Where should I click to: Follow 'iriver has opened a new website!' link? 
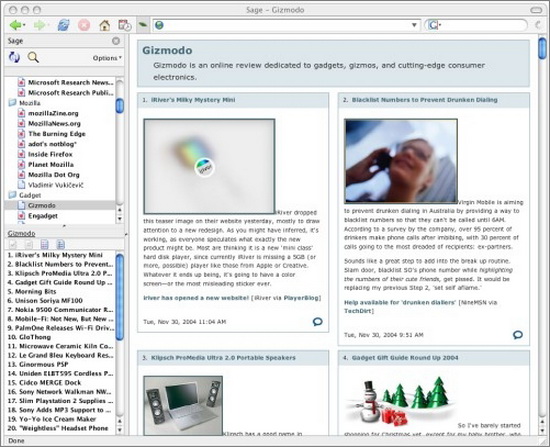(196, 298)
